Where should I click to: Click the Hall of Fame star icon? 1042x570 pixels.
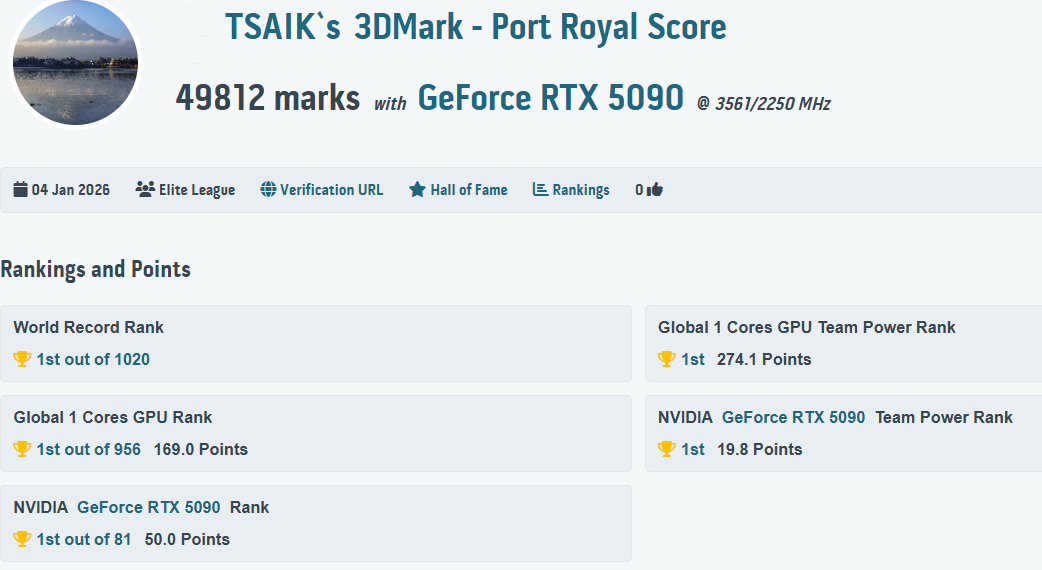[417, 190]
